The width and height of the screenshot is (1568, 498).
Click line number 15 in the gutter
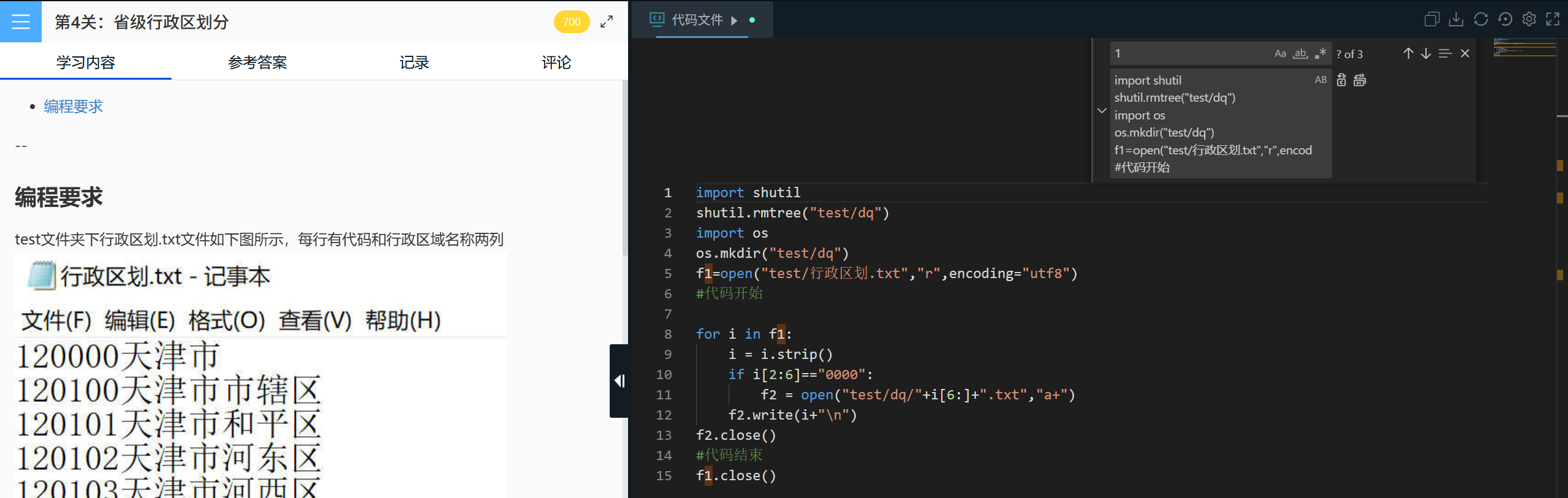tap(664, 475)
